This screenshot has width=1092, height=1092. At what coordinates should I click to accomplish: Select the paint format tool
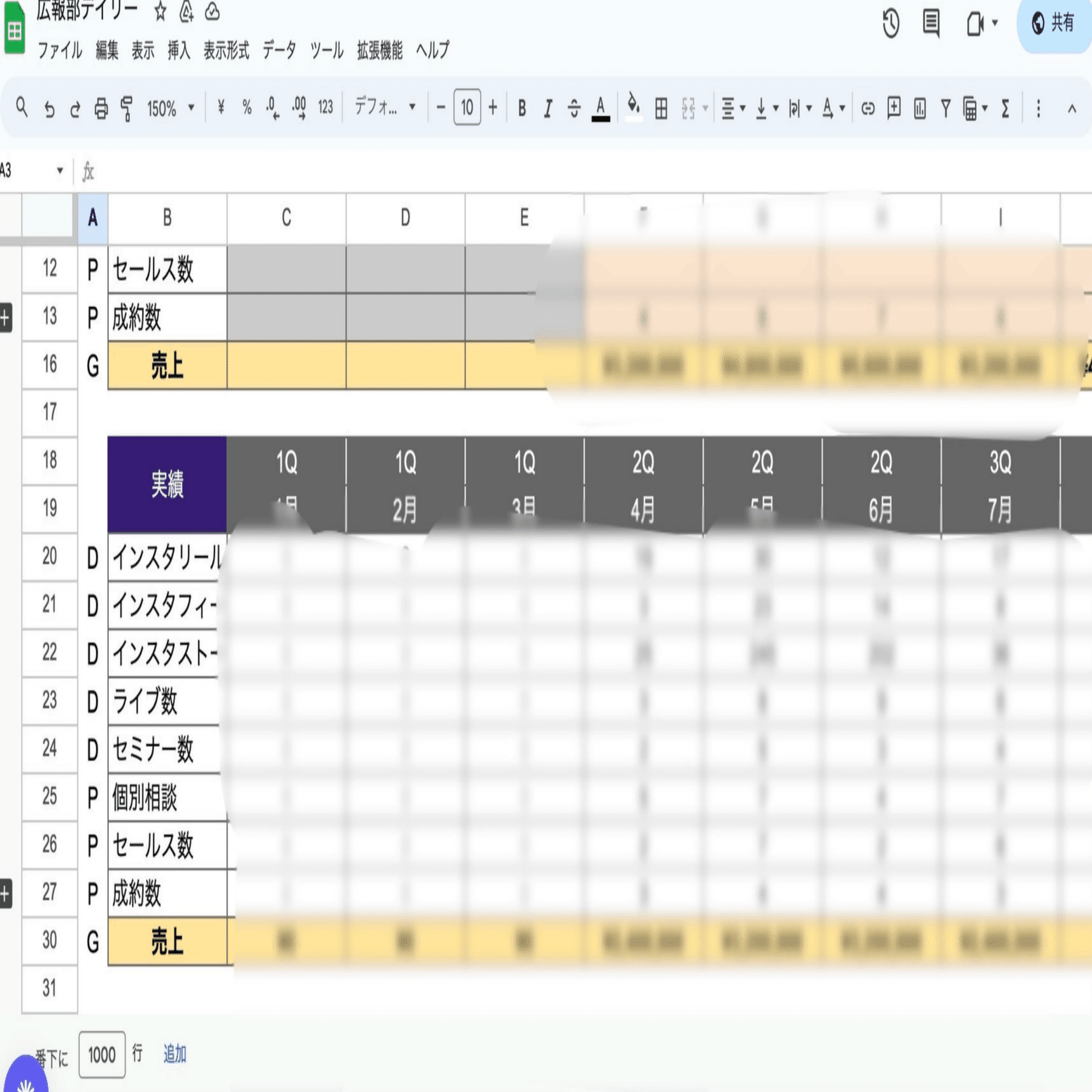pyautogui.click(x=127, y=108)
